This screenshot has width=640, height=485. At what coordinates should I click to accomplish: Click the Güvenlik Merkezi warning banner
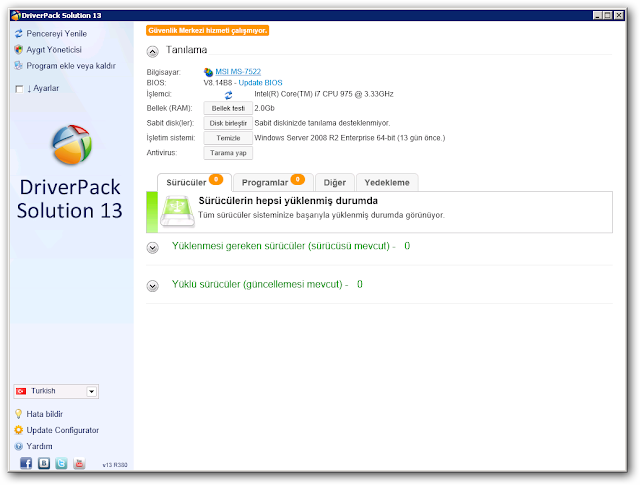point(207,31)
